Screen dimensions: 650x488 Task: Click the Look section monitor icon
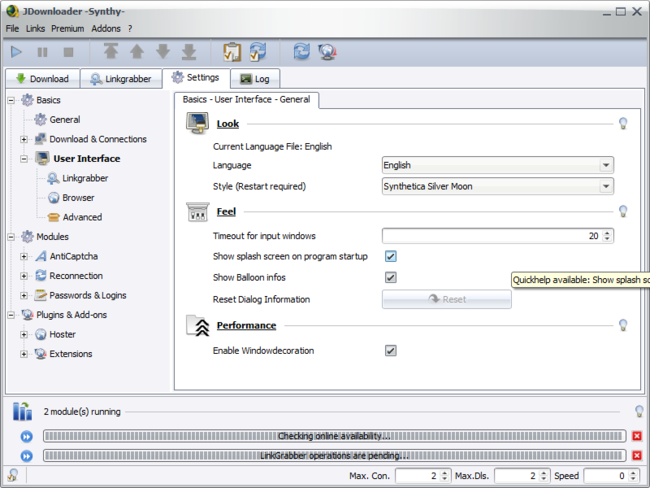point(197,123)
